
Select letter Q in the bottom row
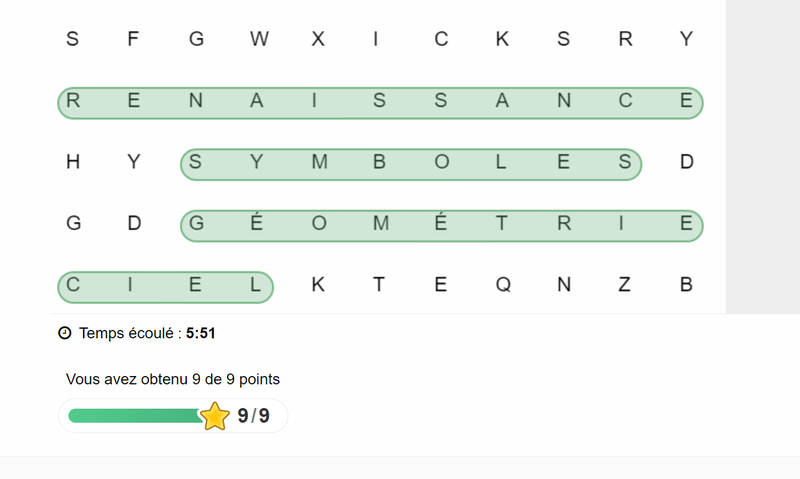coord(503,285)
